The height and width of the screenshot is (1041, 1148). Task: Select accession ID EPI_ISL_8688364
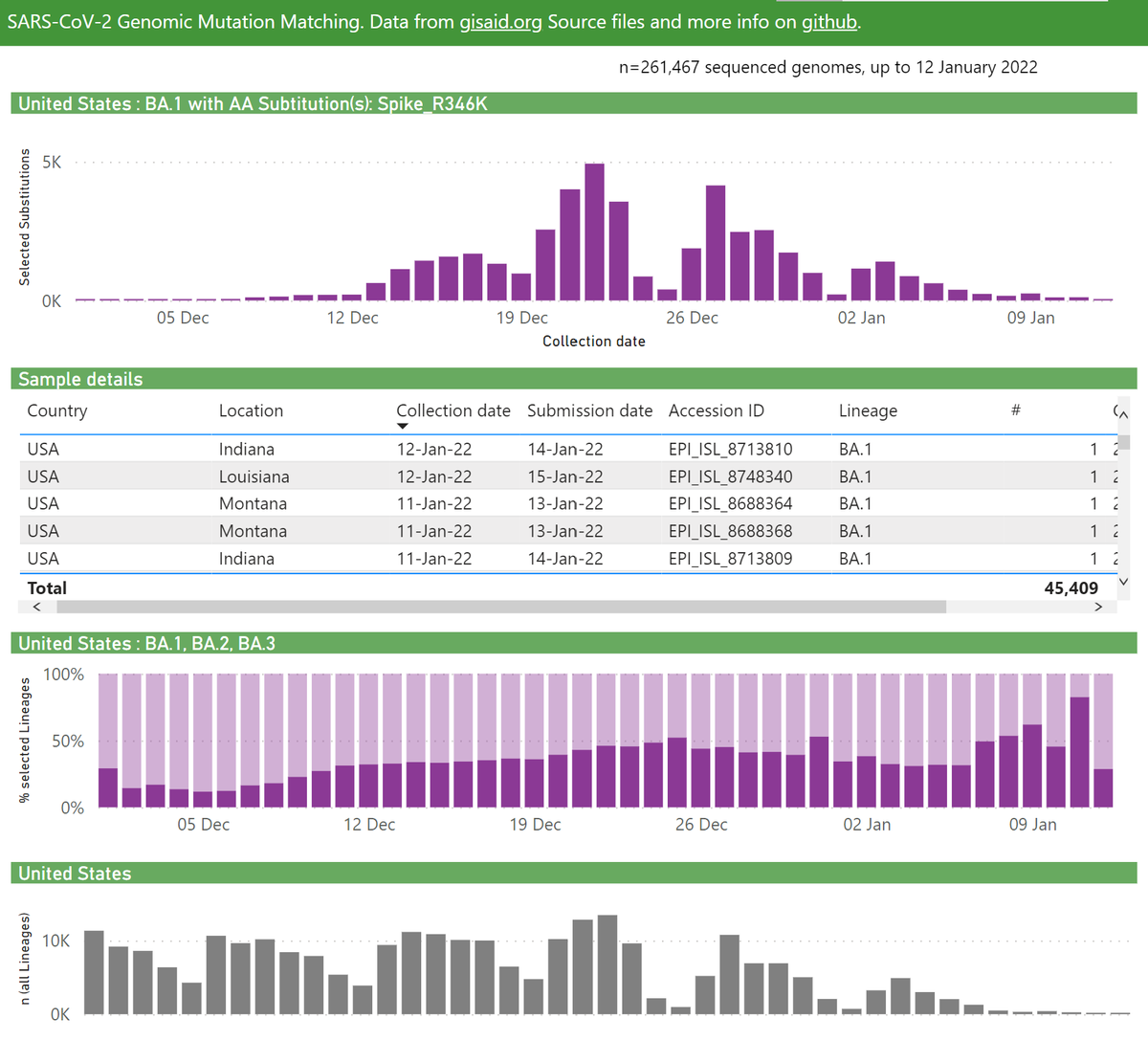click(730, 503)
